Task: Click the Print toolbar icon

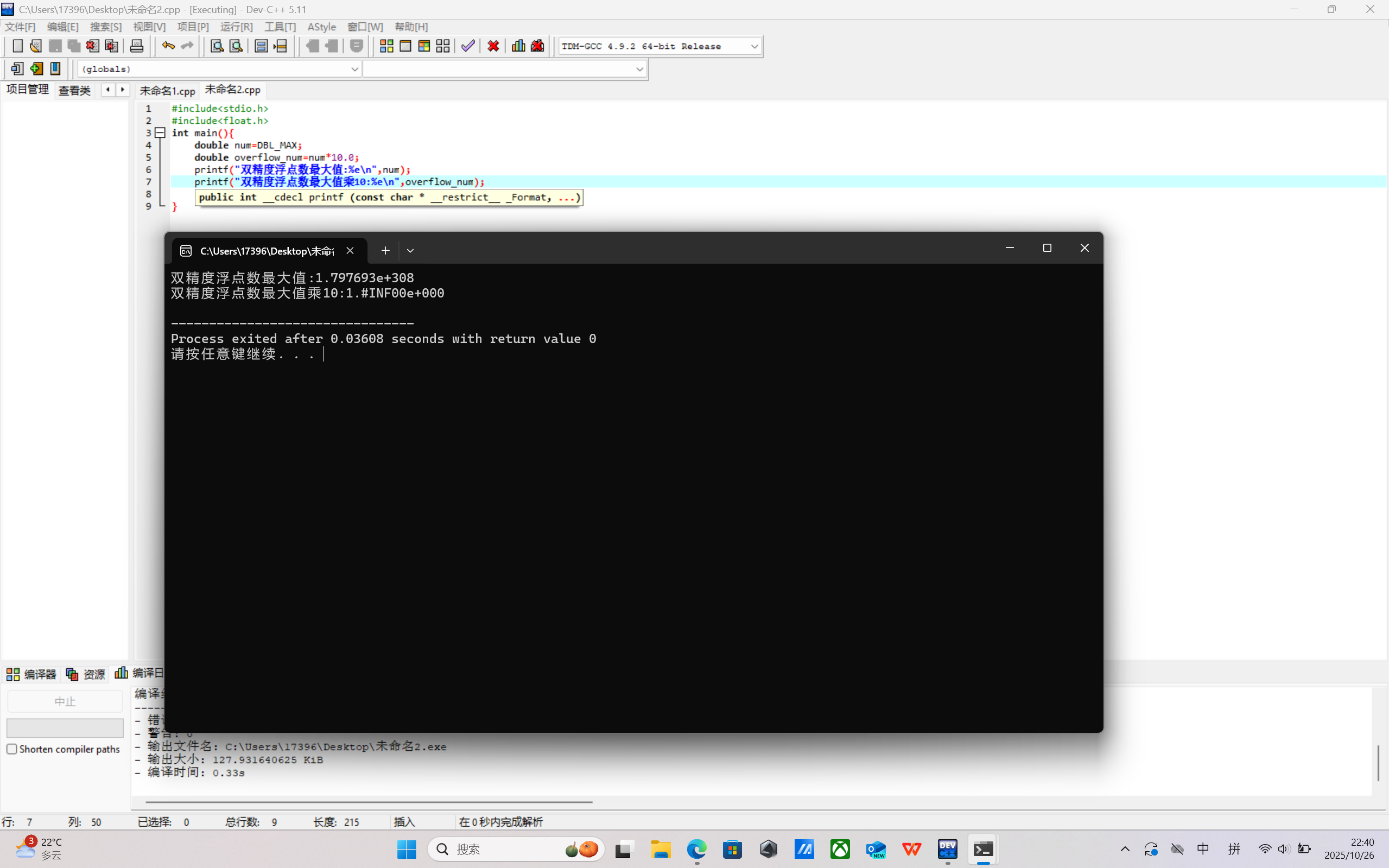Action: pyautogui.click(x=137, y=46)
